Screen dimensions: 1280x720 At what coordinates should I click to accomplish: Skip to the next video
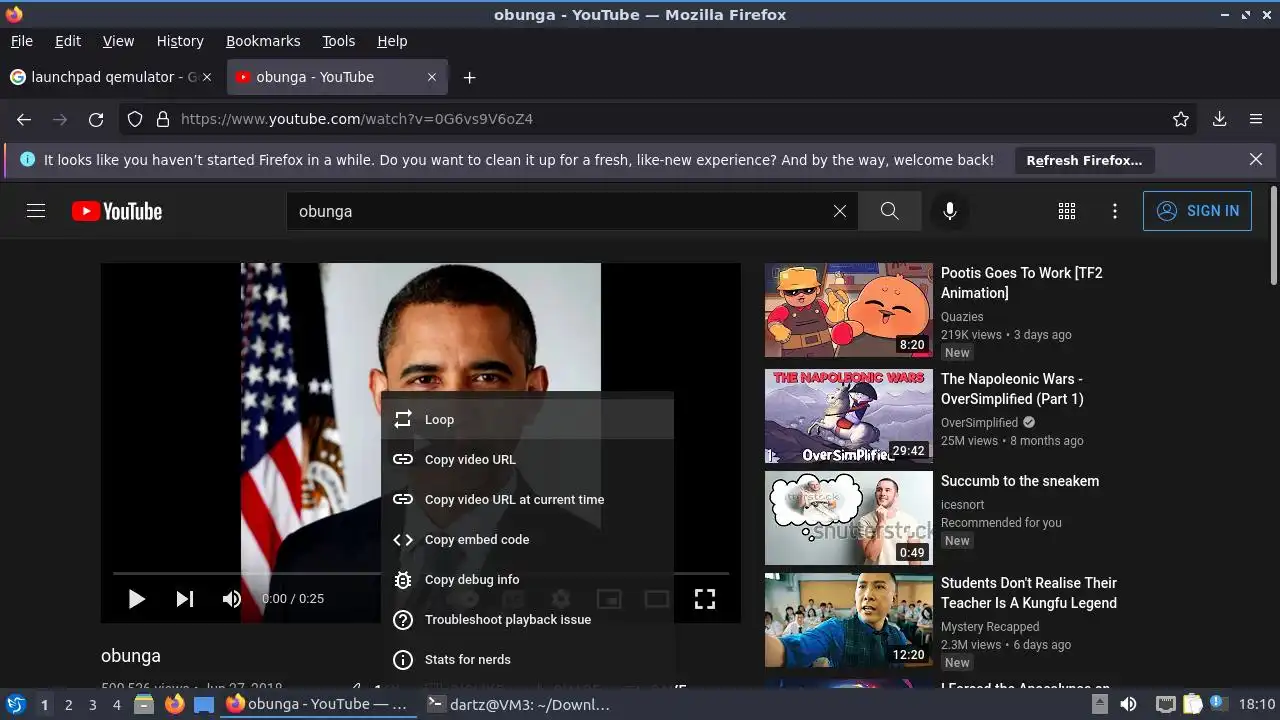(x=185, y=599)
